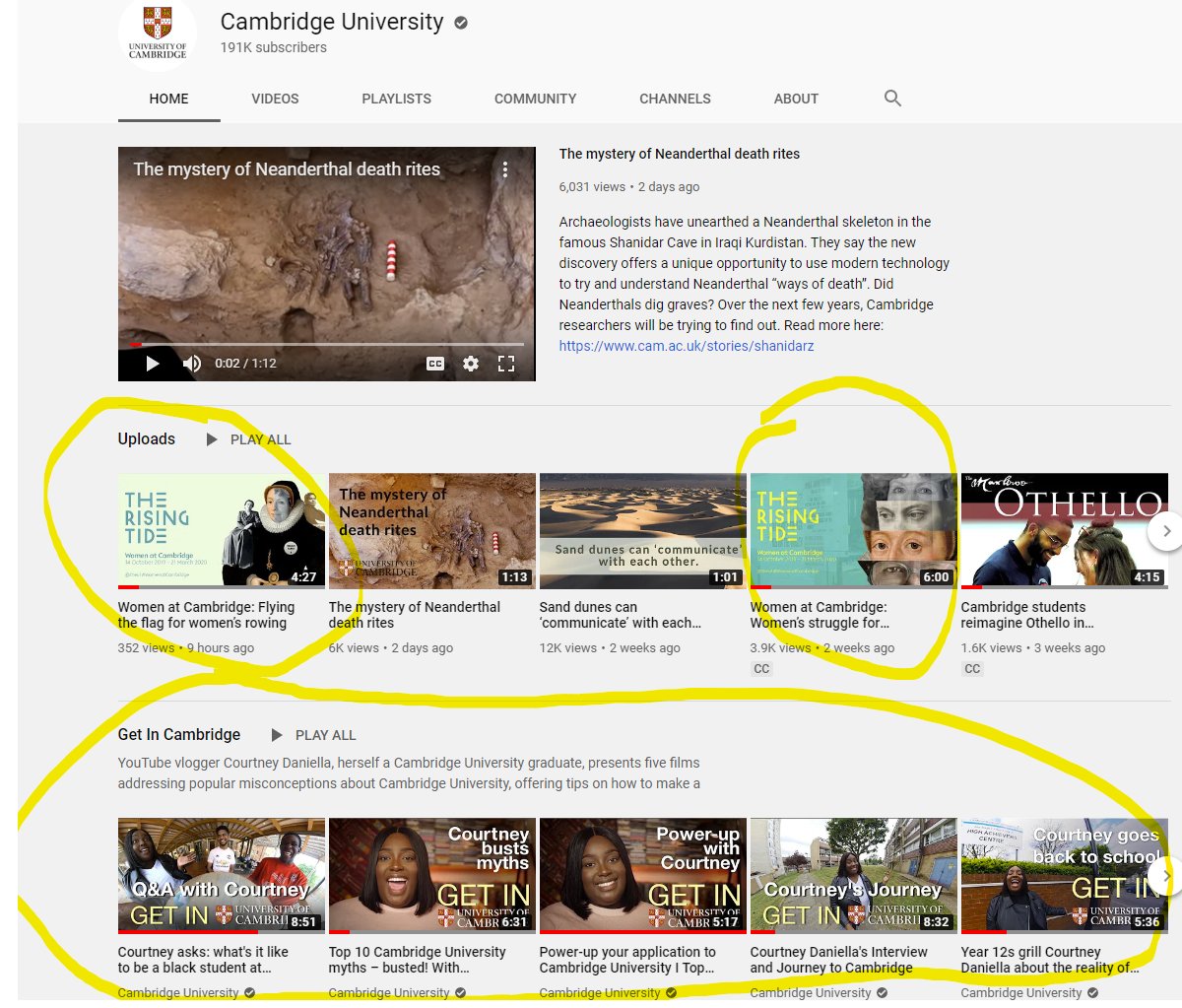
Task: Open the Othello video thumbnail
Action: [x=1065, y=531]
